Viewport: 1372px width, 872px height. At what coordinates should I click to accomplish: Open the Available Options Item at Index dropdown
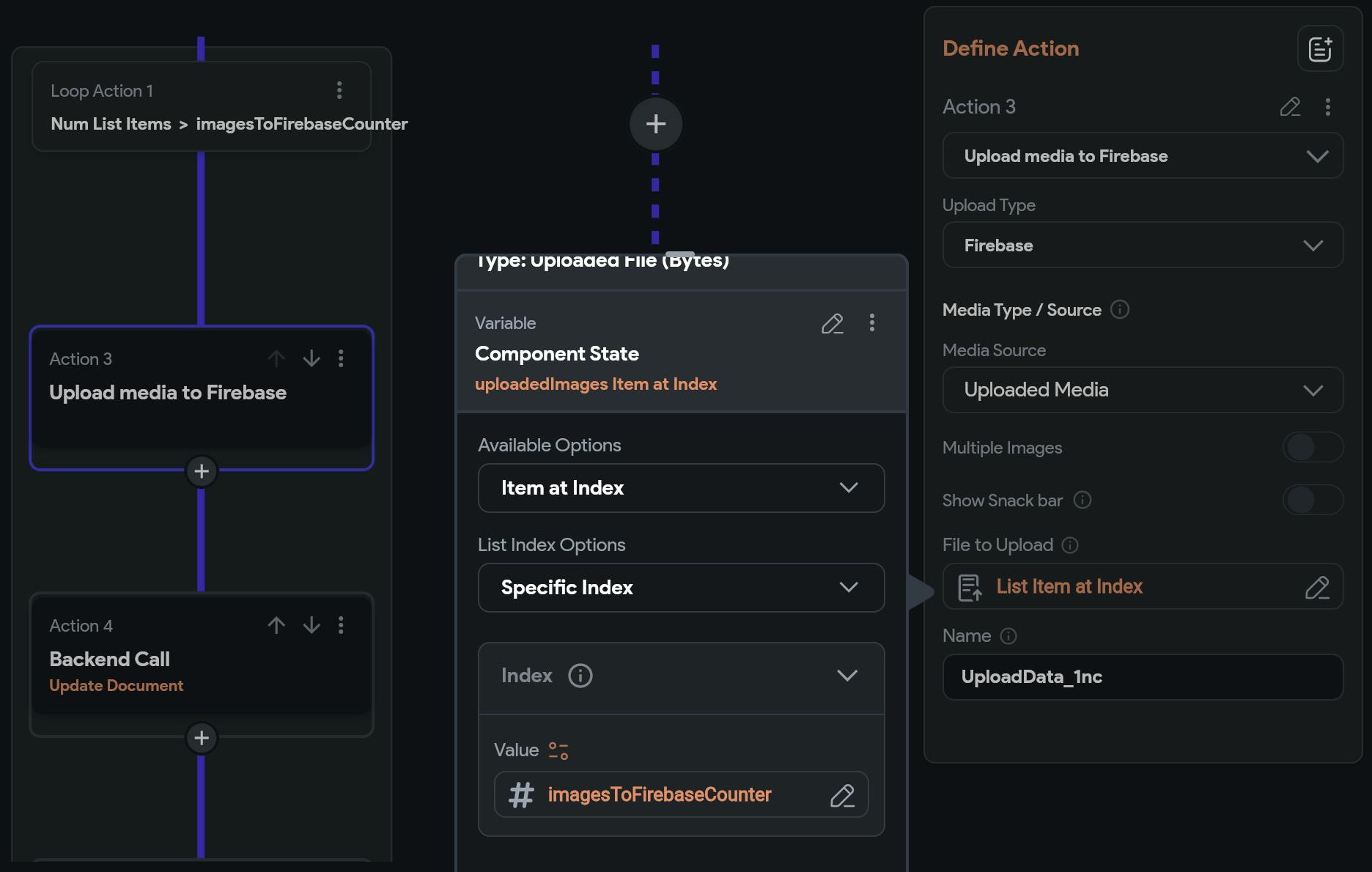[x=681, y=488]
